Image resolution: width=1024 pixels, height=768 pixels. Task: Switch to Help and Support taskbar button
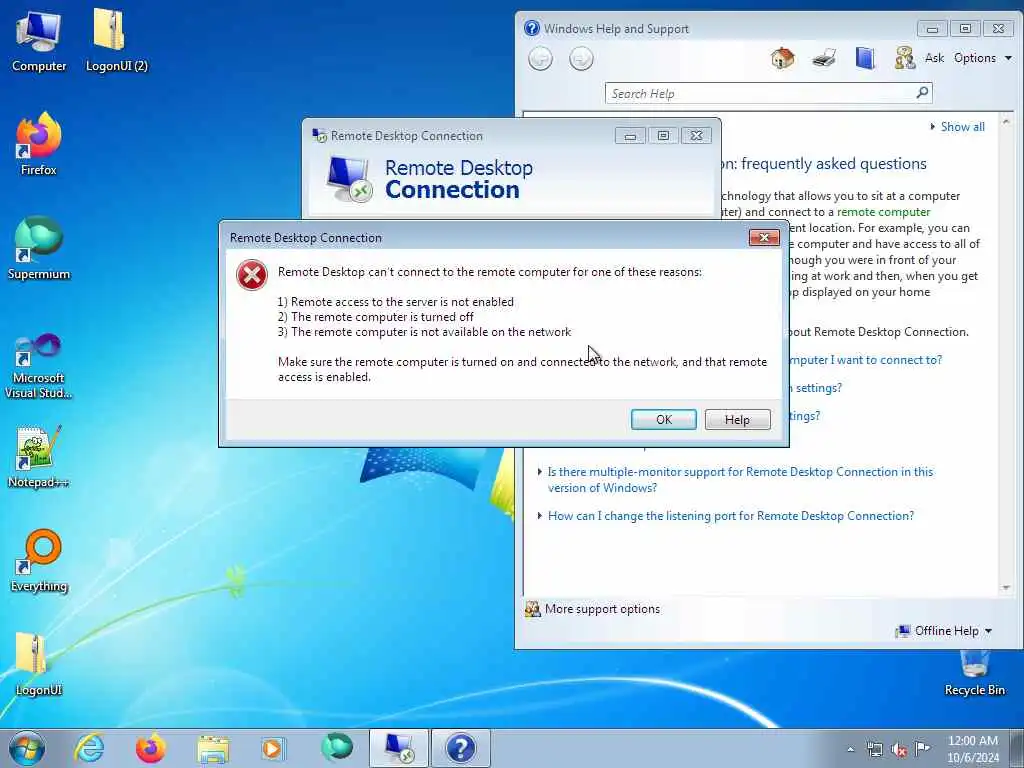pos(460,748)
